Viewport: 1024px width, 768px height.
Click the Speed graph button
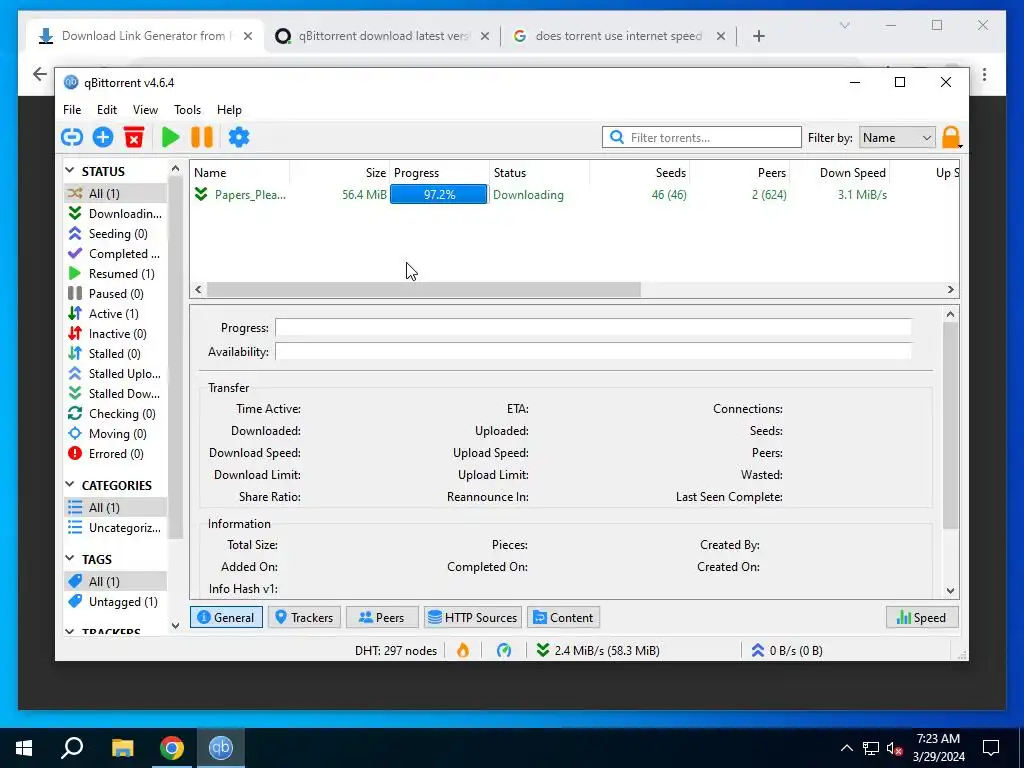[x=922, y=617]
